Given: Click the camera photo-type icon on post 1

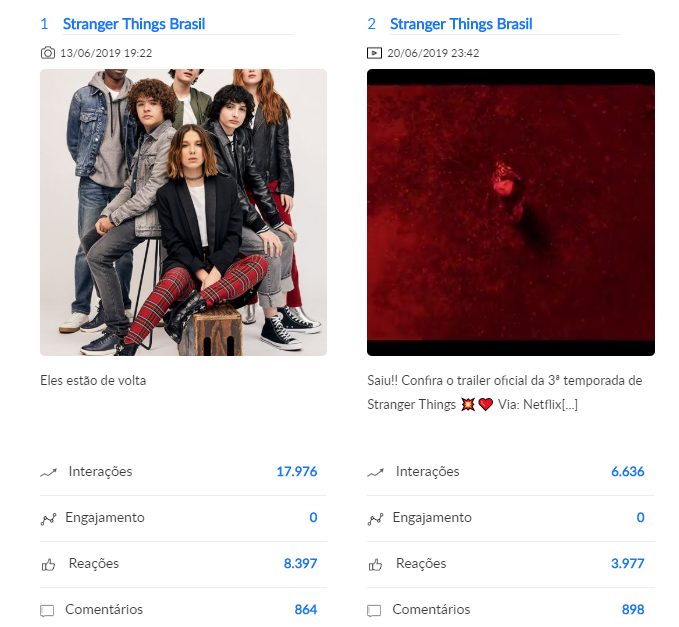Looking at the screenshot, I should (x=48, y=53).
